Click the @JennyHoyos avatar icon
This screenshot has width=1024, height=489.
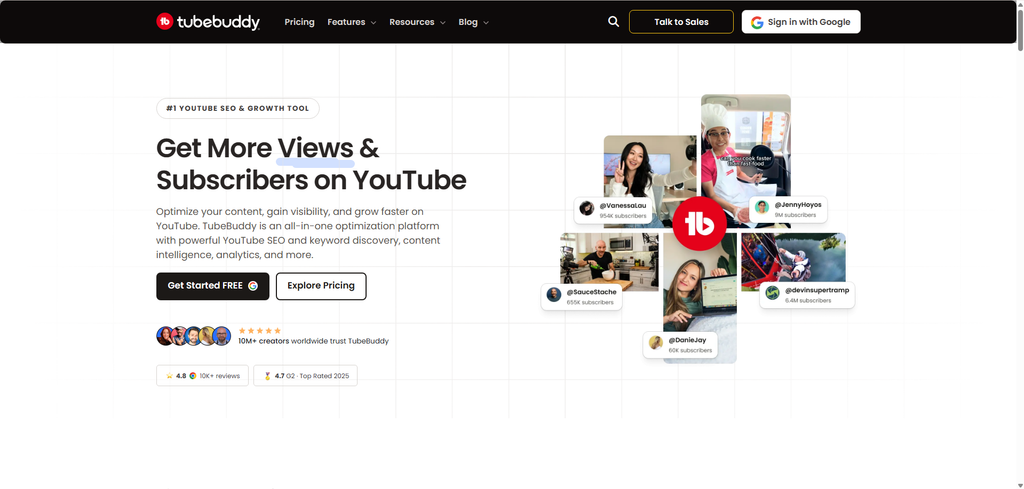(x=761, y=208)
